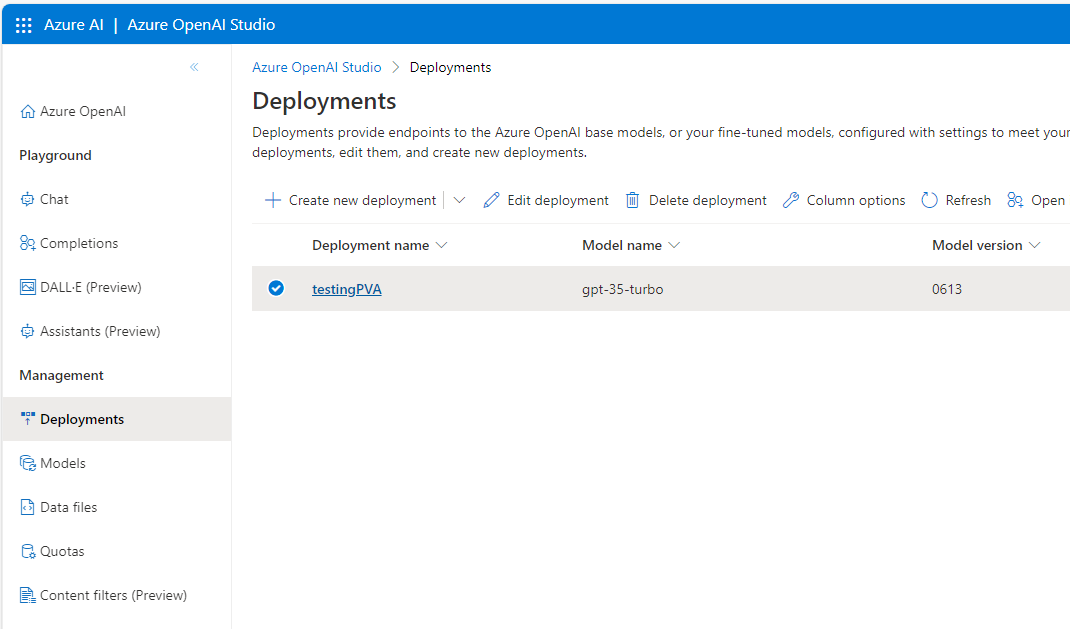Click the circular Refresh icon
This screenshot has width=1070, height=629.
point(929,200)
